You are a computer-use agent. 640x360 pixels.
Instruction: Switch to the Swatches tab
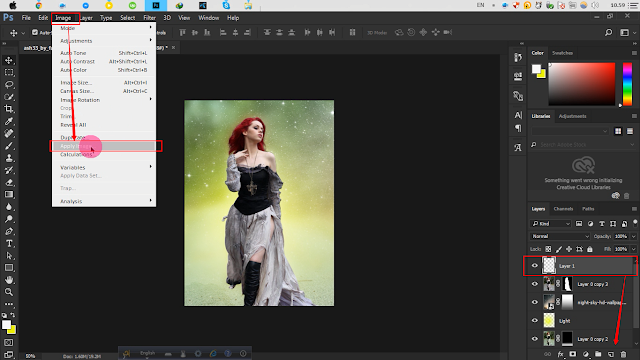pyautogui.click(x=562, y=53)
